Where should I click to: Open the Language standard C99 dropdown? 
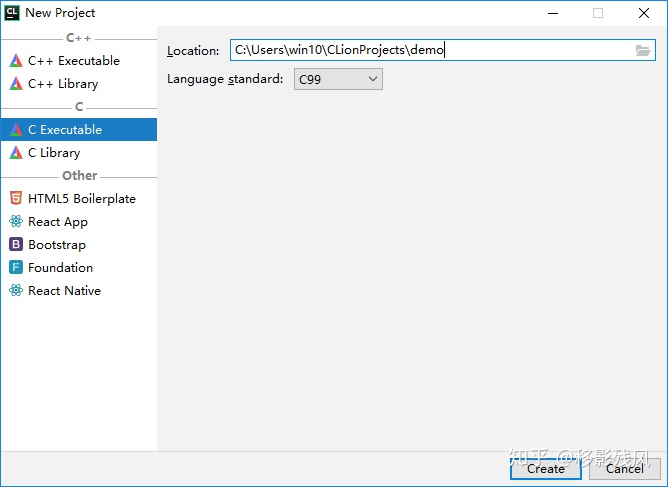(x=338, y=79)
